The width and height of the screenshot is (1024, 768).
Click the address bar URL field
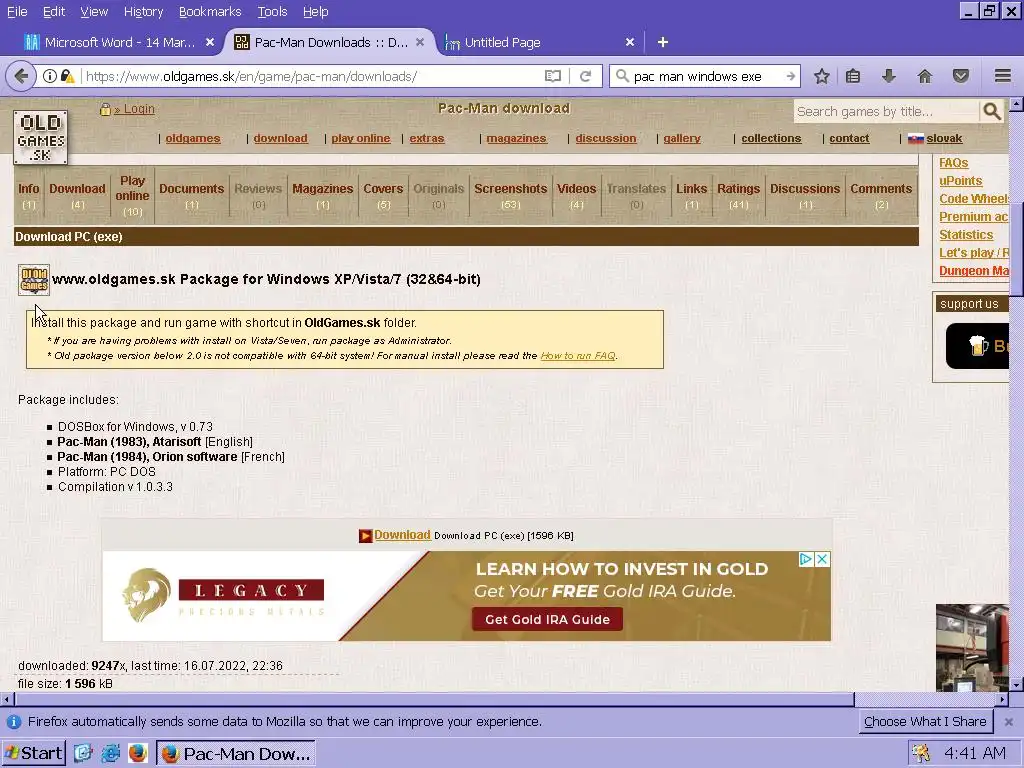tap(313, 76)
